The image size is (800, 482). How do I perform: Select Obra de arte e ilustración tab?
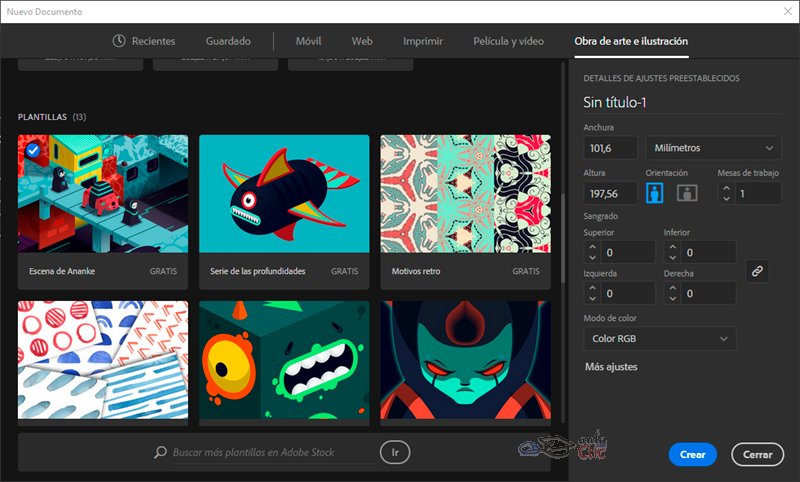[631, 41]
